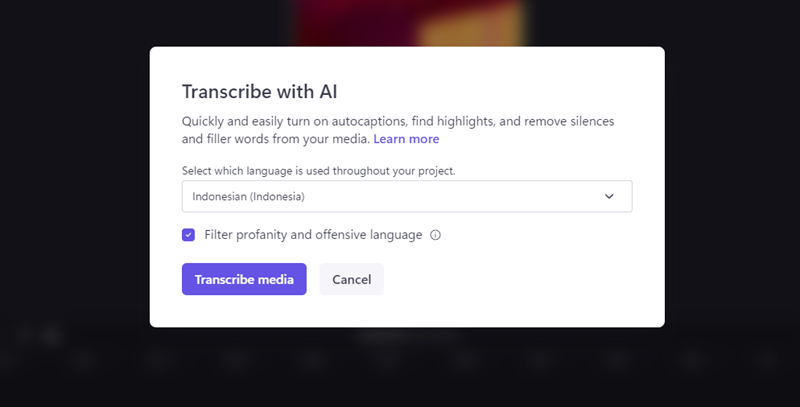Expand the 'Indonesian (Indonesia)' combo box
The image size is (800, 407).
(x=407, y=196)
